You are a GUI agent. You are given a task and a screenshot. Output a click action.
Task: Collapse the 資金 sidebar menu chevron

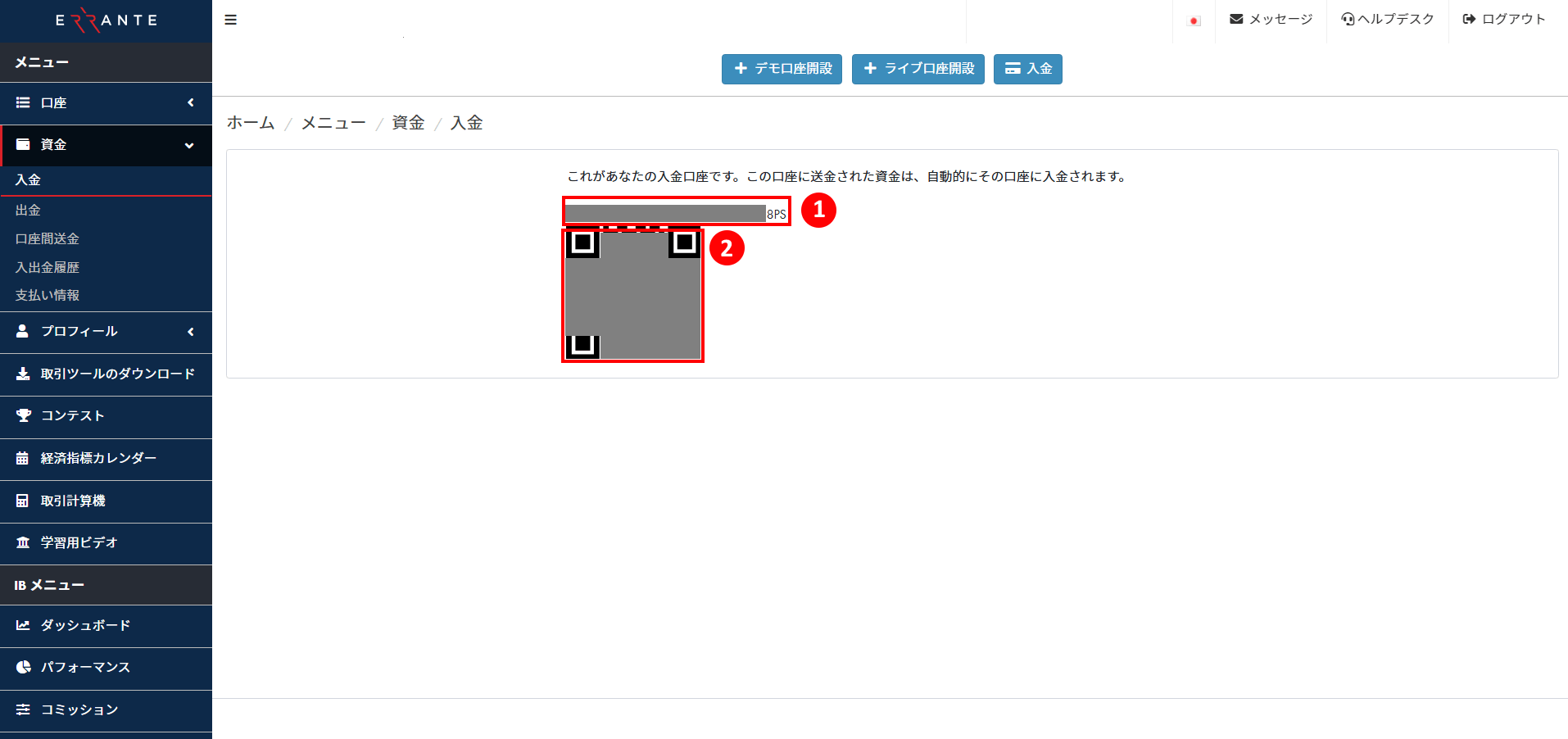tap(189, 145)
